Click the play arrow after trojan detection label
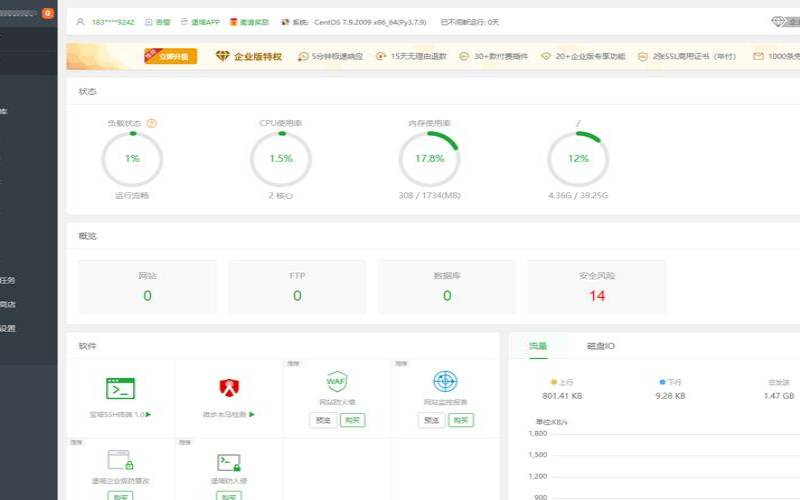Viewport: 800px width, 500px height. pos(252,414)
